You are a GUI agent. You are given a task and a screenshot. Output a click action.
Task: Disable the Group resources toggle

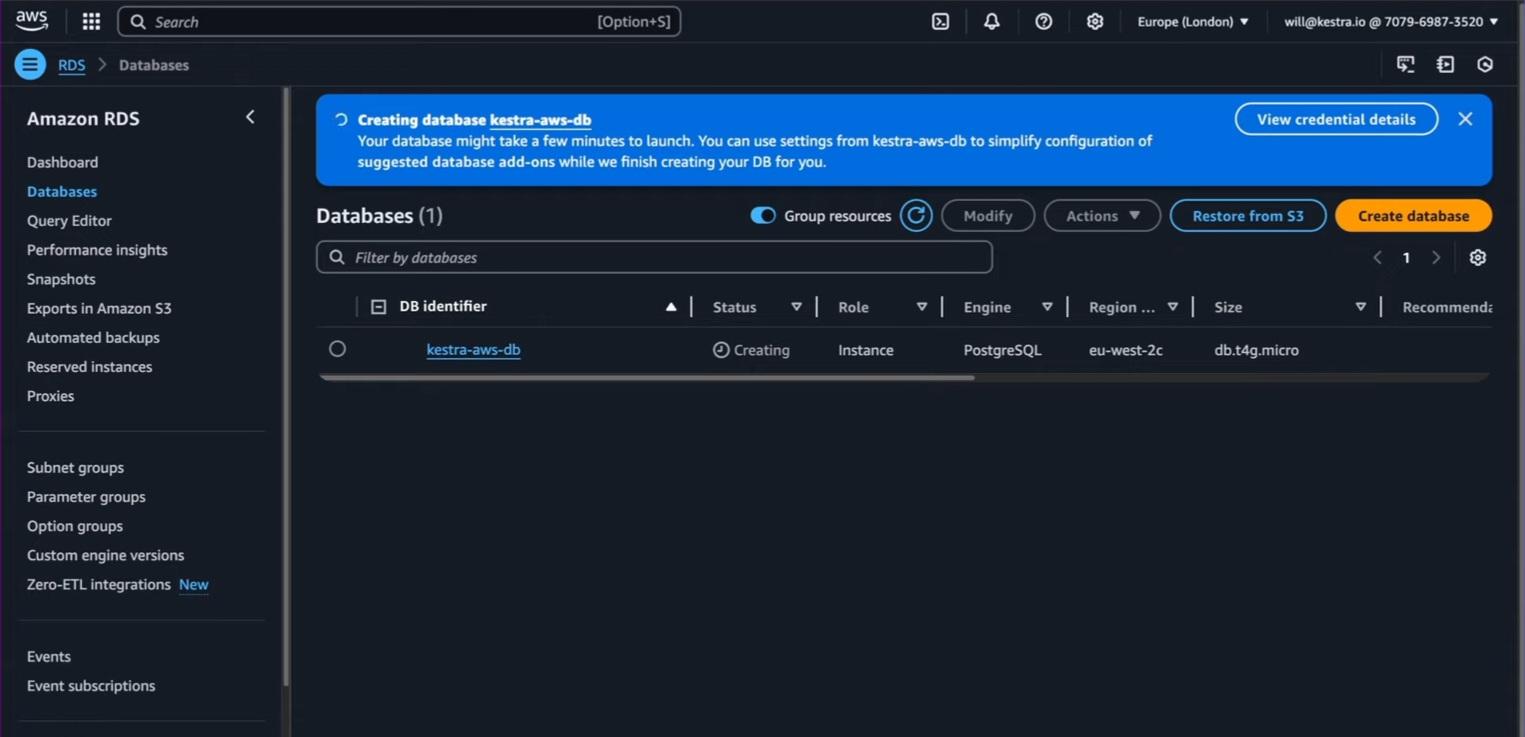[763, 216]
